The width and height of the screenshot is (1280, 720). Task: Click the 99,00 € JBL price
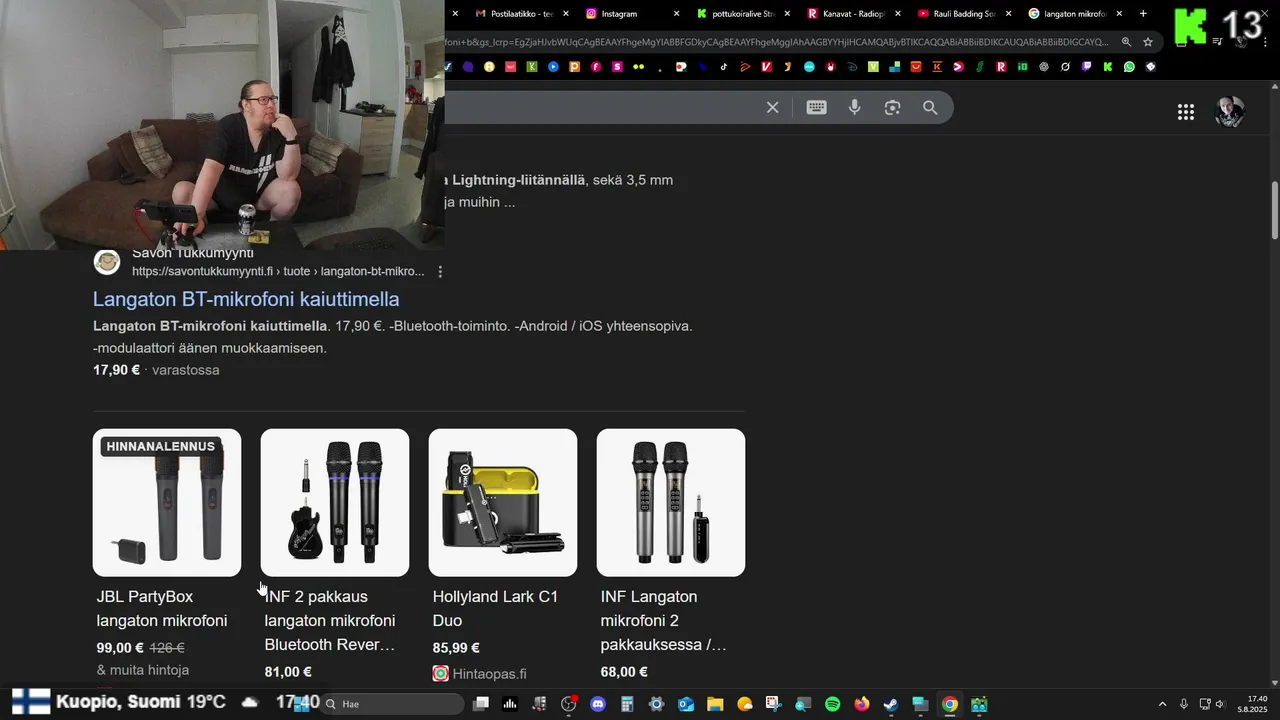click(x=120, y=648)
